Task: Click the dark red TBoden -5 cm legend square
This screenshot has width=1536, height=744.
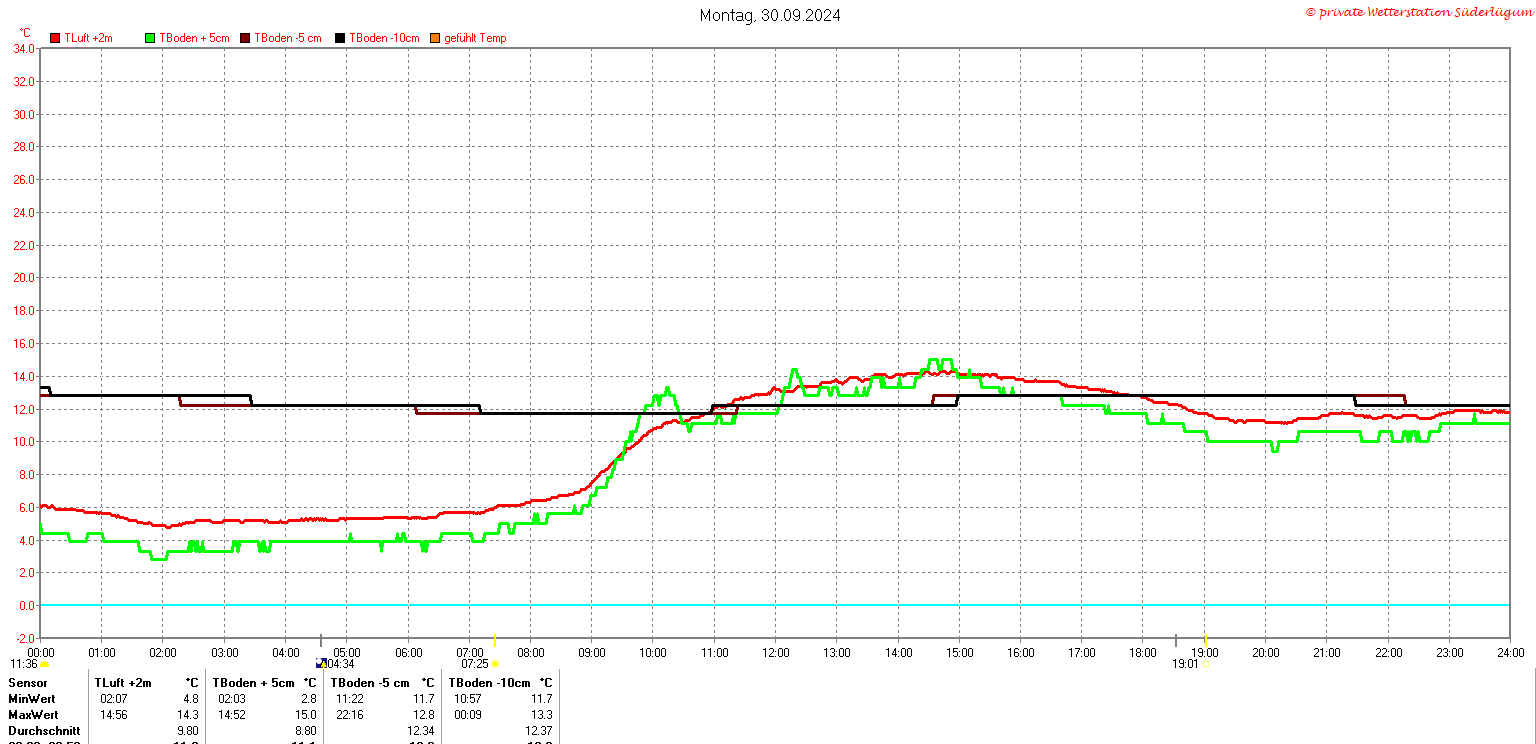Action: coord(245,38)
